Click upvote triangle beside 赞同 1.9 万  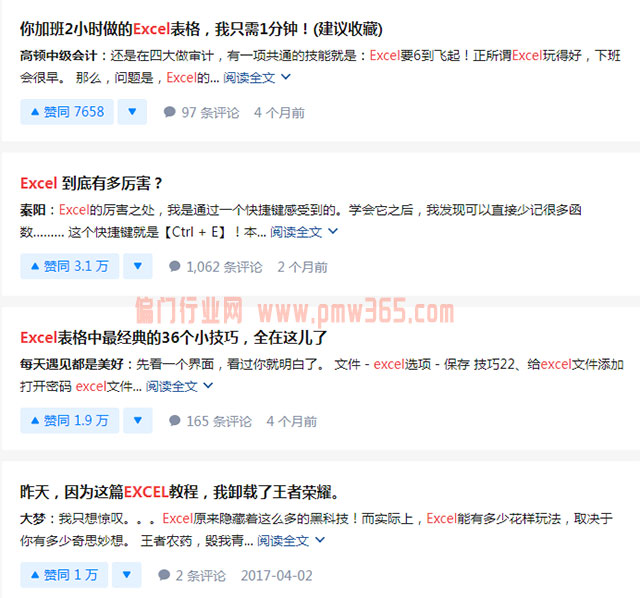click(x=35, y=420)
